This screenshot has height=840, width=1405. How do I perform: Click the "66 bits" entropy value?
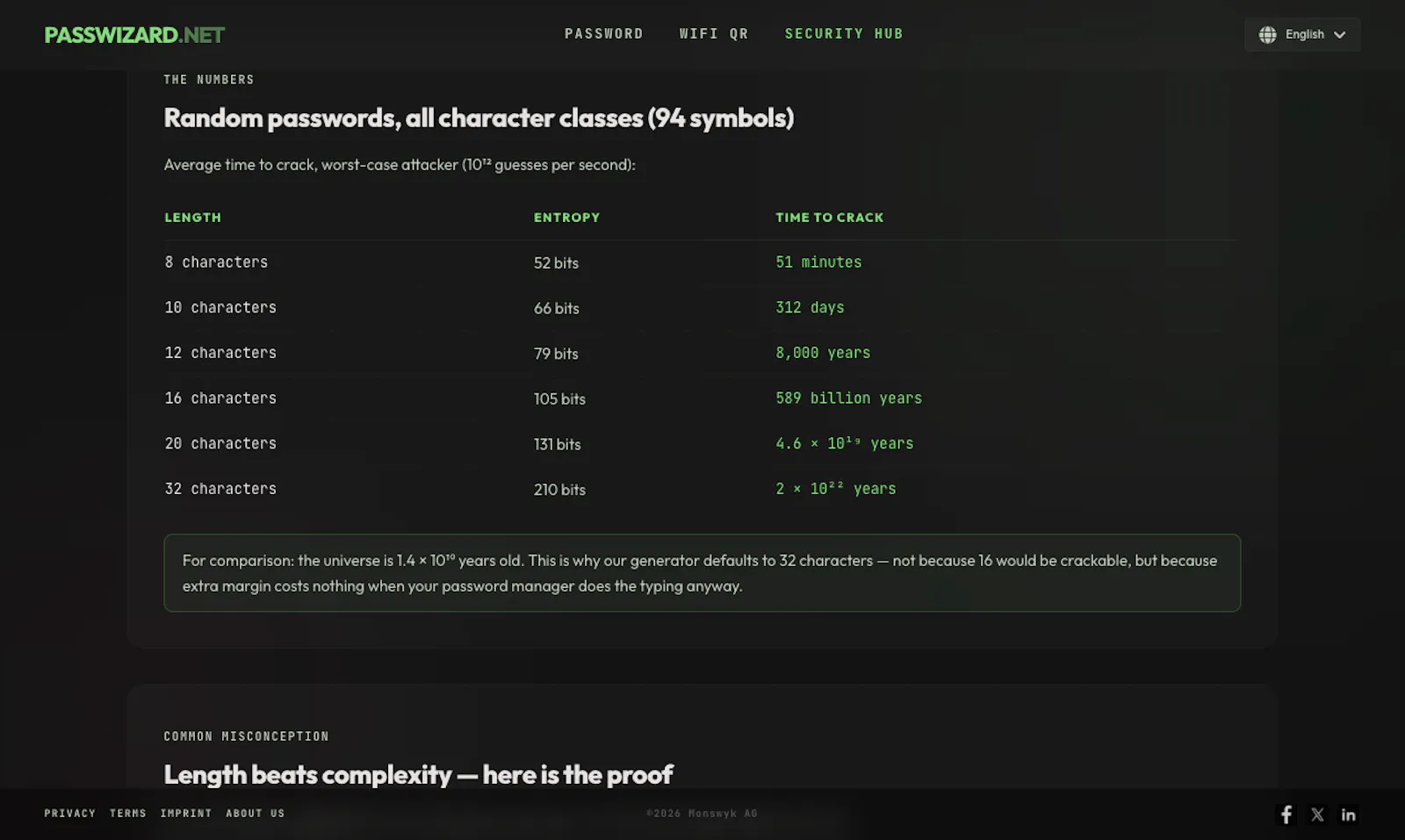point(556,308)
